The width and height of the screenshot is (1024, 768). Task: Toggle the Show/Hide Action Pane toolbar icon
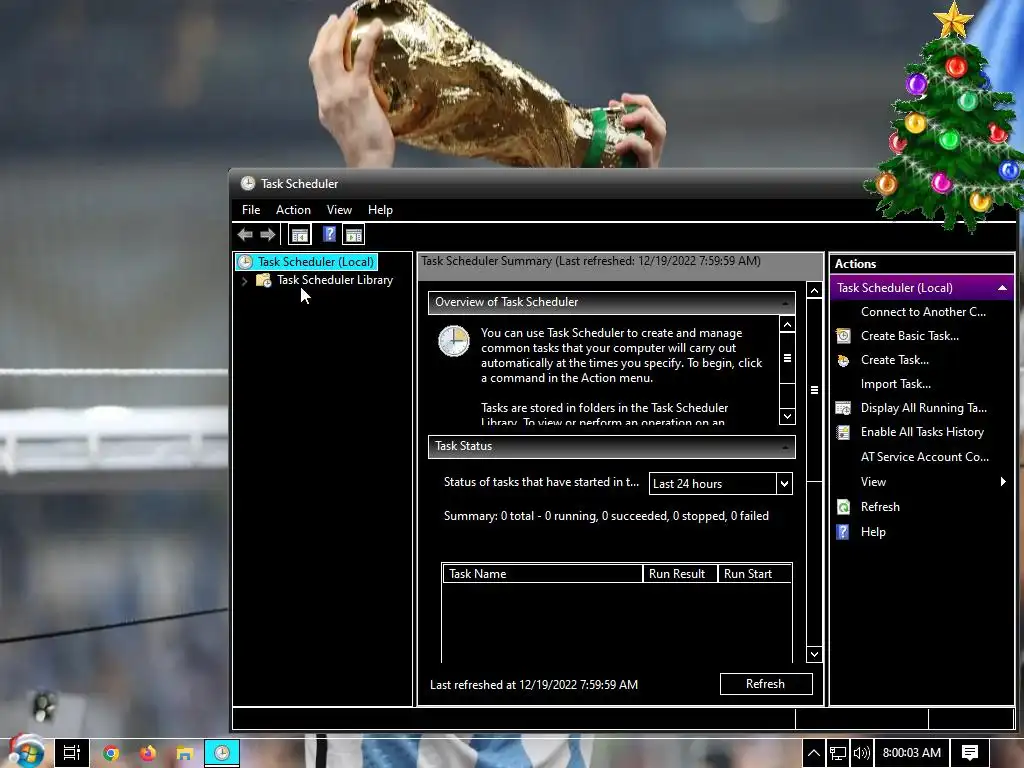click(354, 235)
